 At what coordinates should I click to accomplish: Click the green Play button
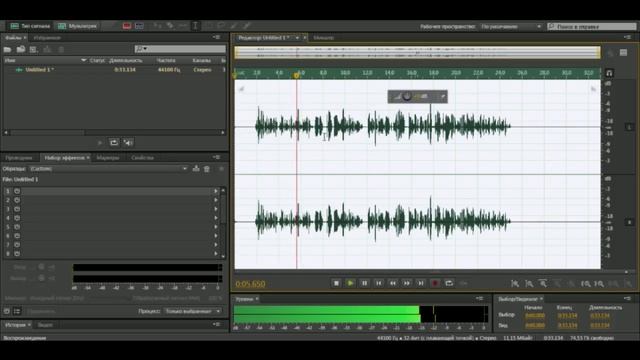(350, 283)
